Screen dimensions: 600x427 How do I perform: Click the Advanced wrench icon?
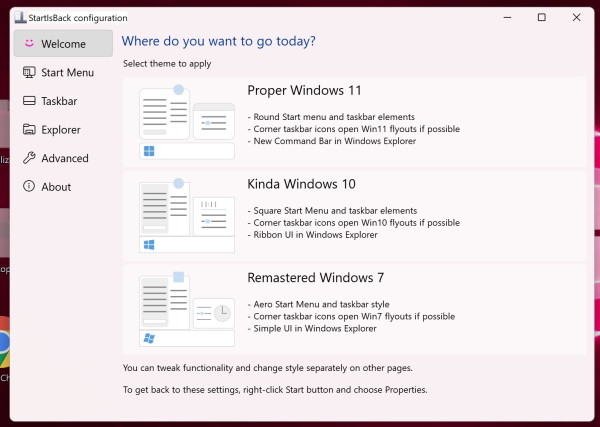tap(29, 158)
